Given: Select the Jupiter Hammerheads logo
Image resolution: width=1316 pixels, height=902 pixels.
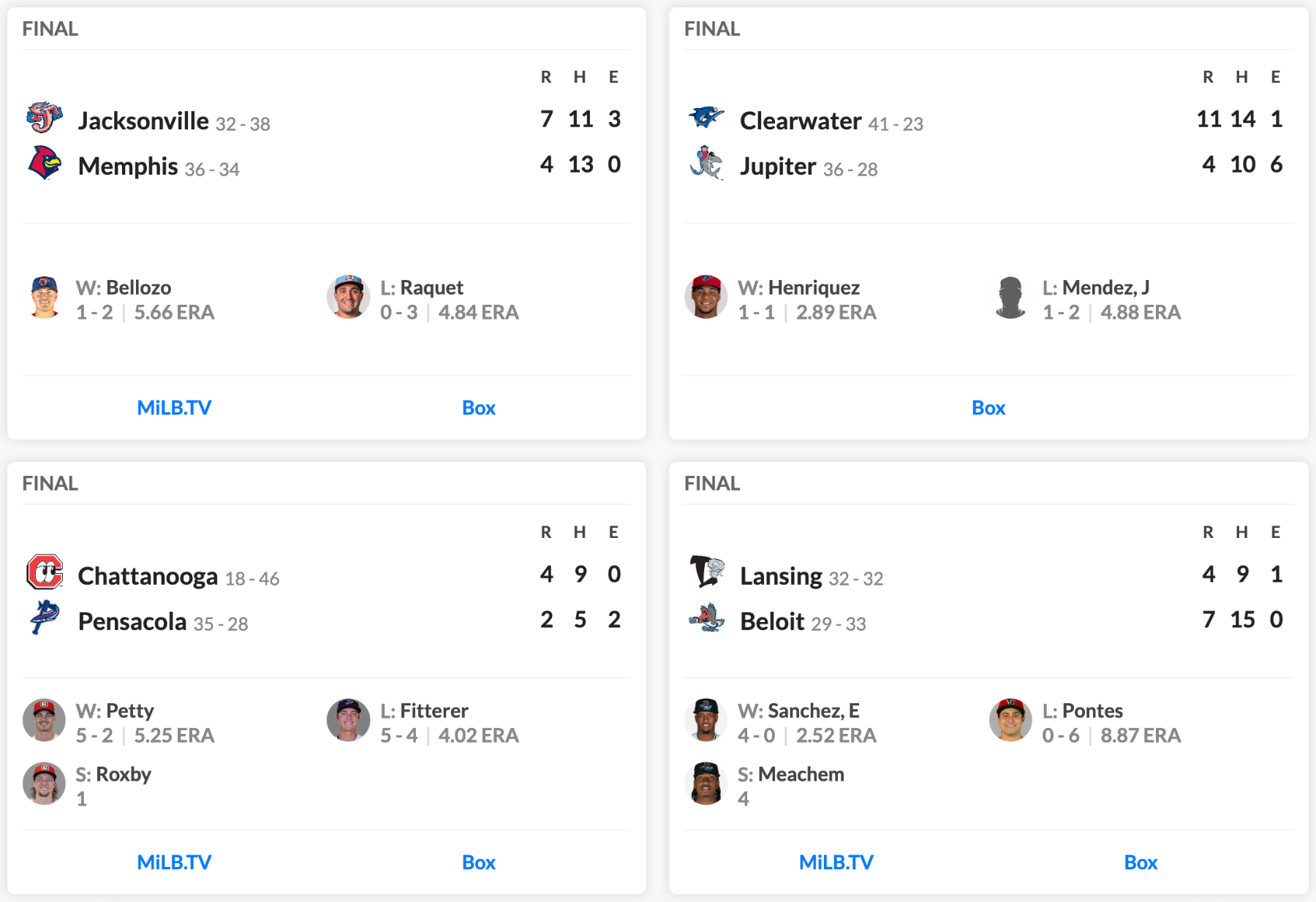Looking at the screenshot, I should pyautogui.click(x=706, y=163).
